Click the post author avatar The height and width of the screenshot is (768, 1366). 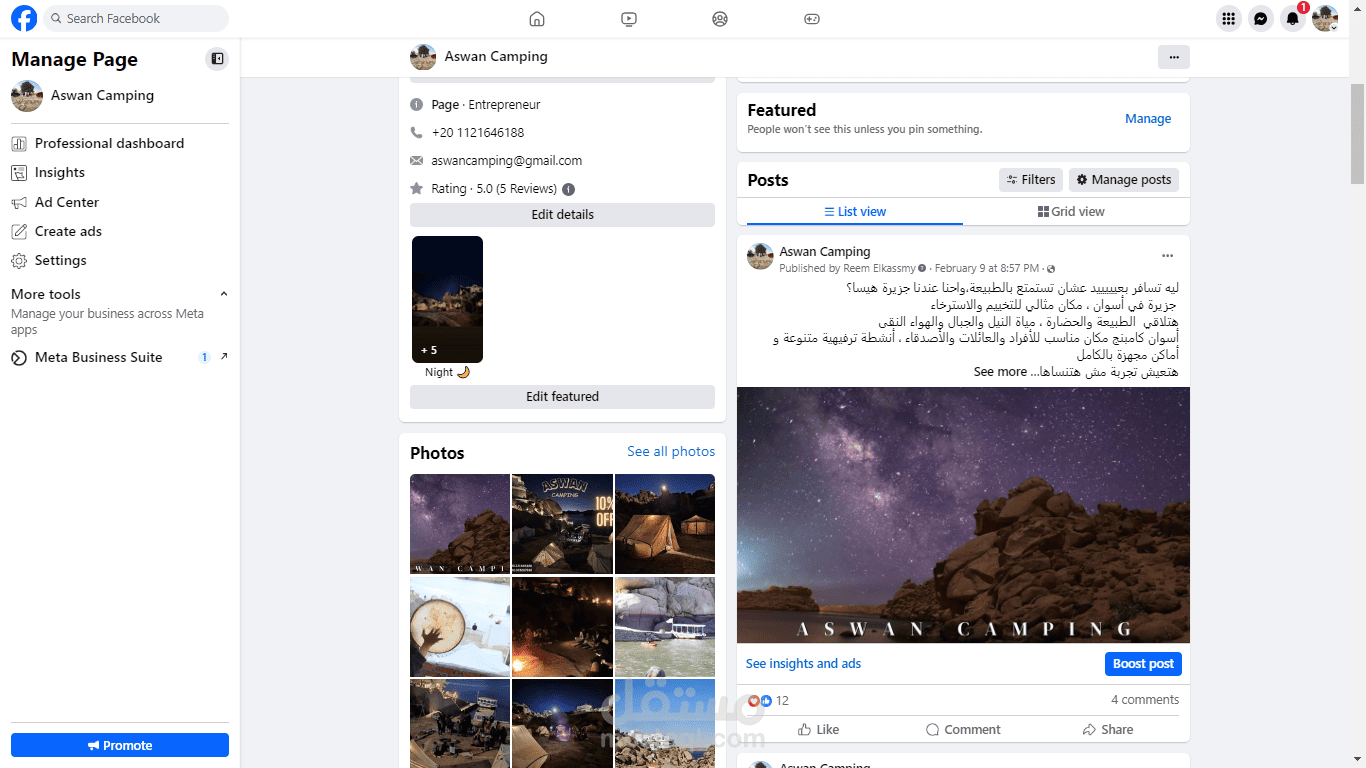point(760,257)
